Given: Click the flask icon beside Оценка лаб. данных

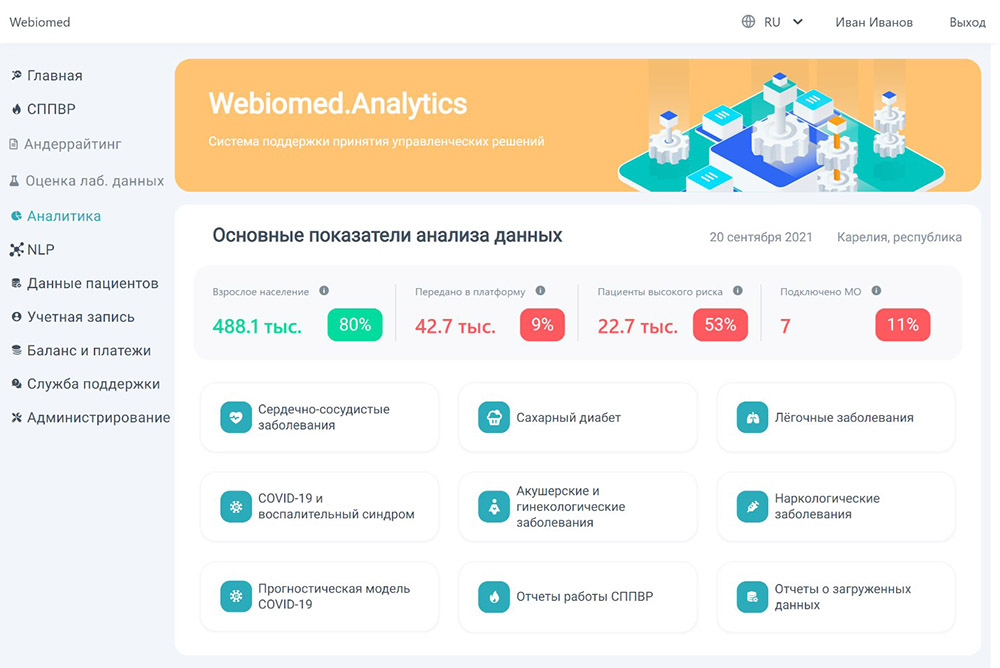Looking at the screenshot, I should pyautogui.click(x=14, y=181).
